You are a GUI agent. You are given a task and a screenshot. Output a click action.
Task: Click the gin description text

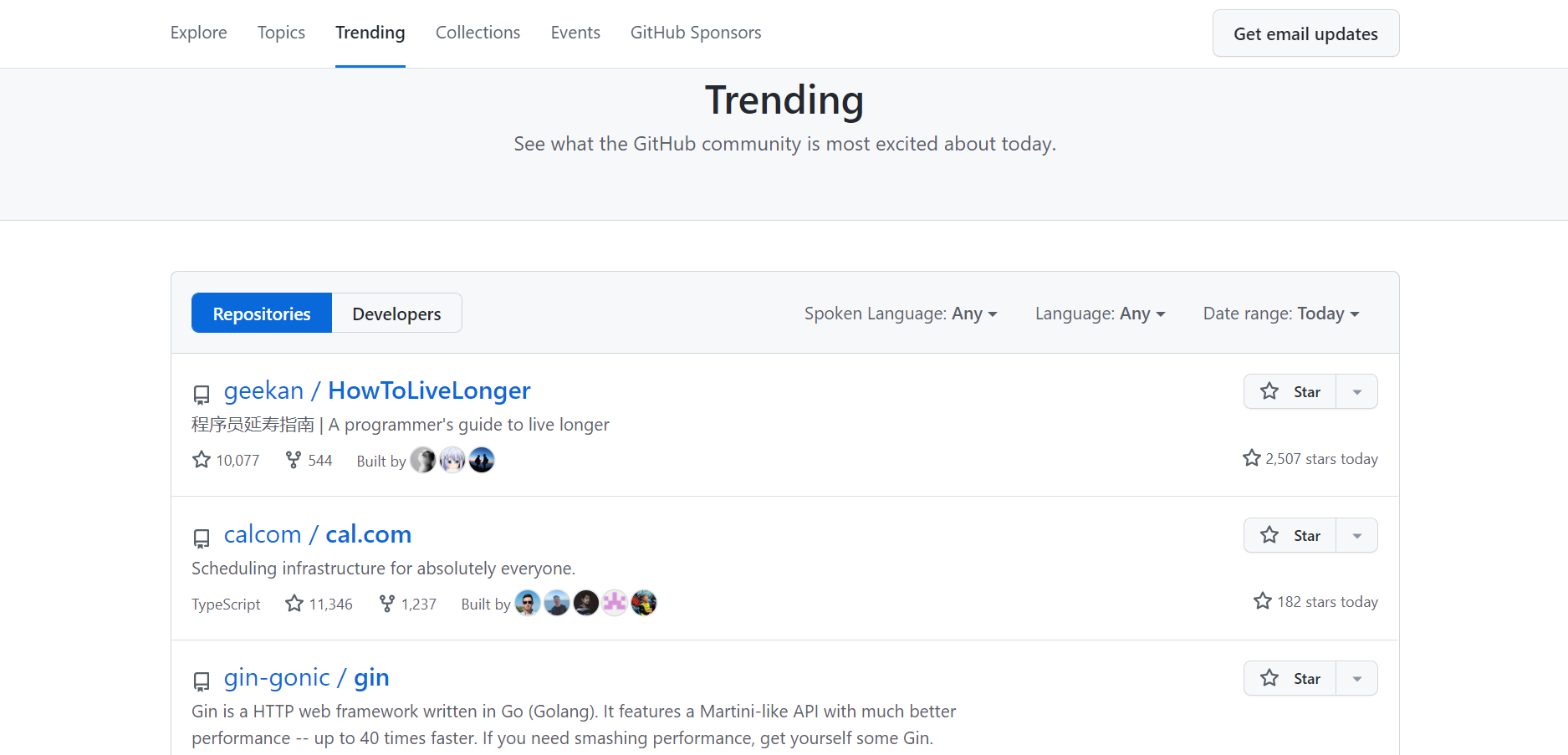tap(574, 725)
